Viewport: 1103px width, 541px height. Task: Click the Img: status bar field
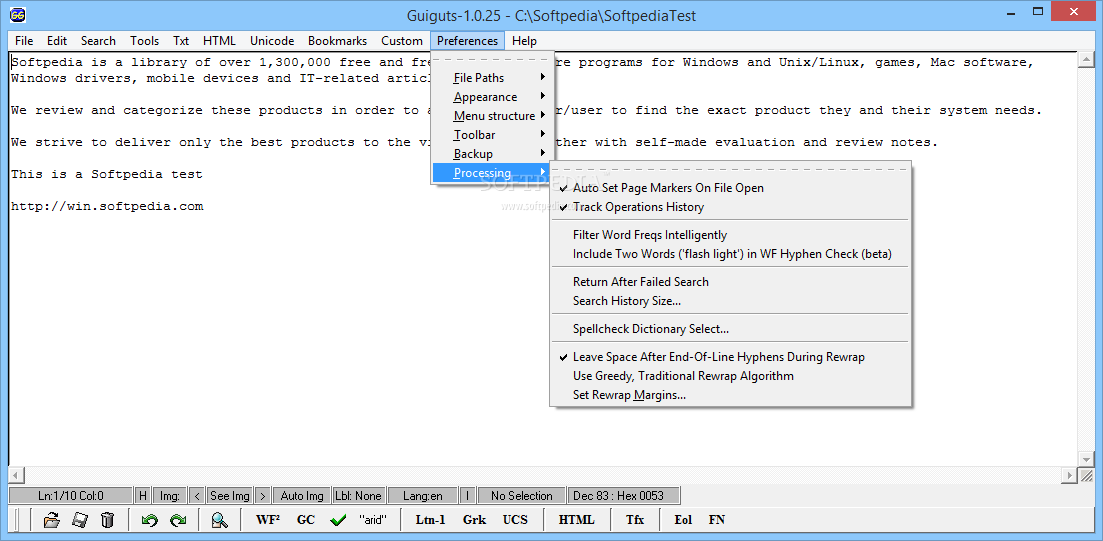point(170,496)
